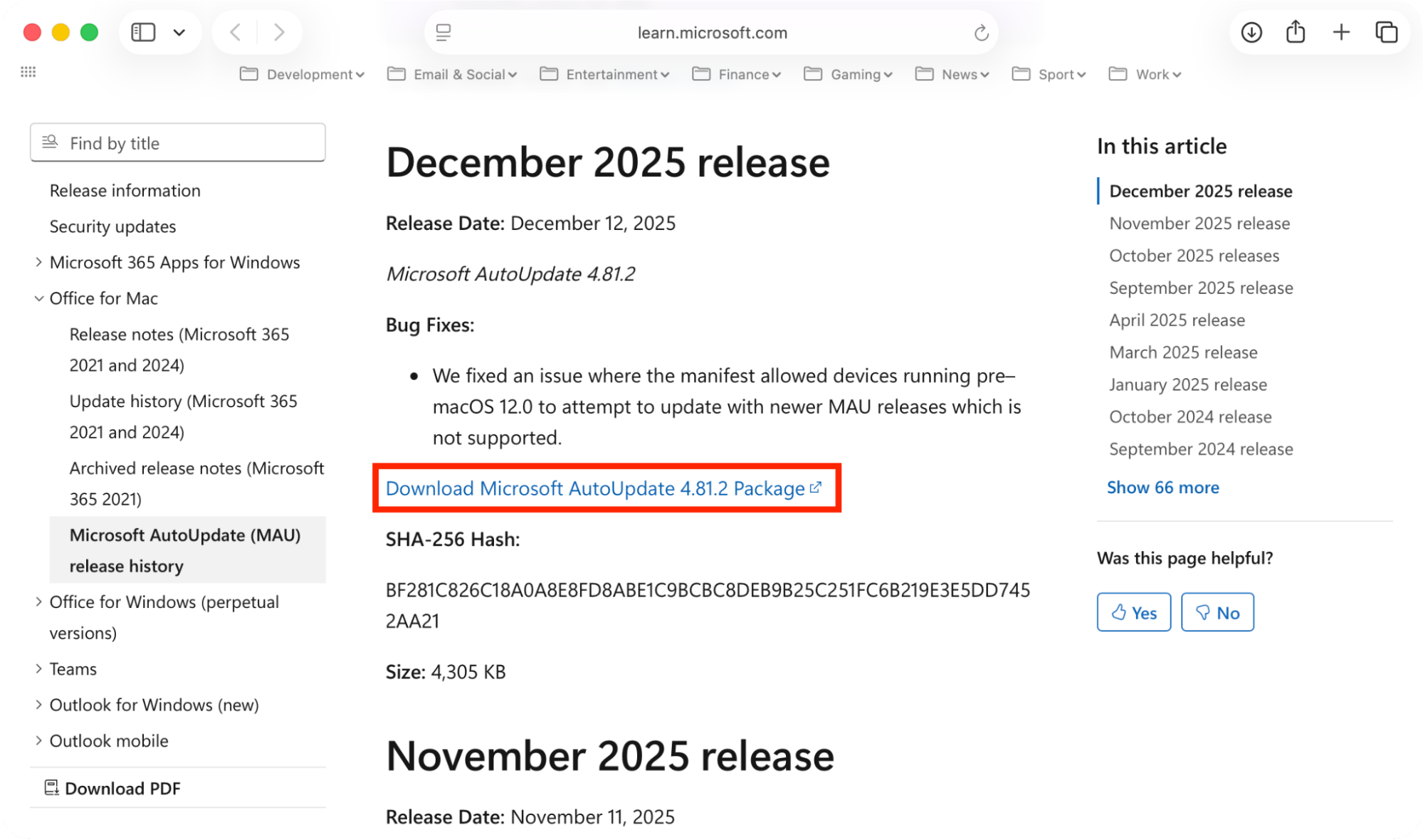Open the Development bookmarks folder dropdown
The width and height of the screenshot is (1423, 840).
pos(301,74)
